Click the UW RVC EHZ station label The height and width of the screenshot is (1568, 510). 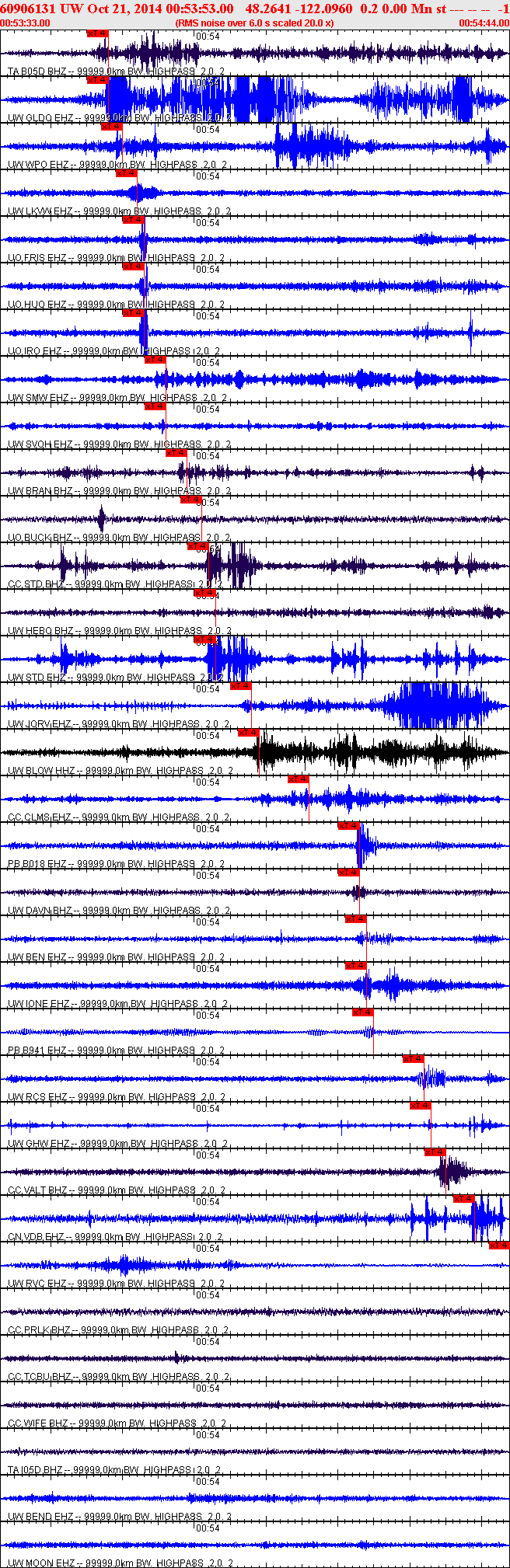pos(117,1284)
